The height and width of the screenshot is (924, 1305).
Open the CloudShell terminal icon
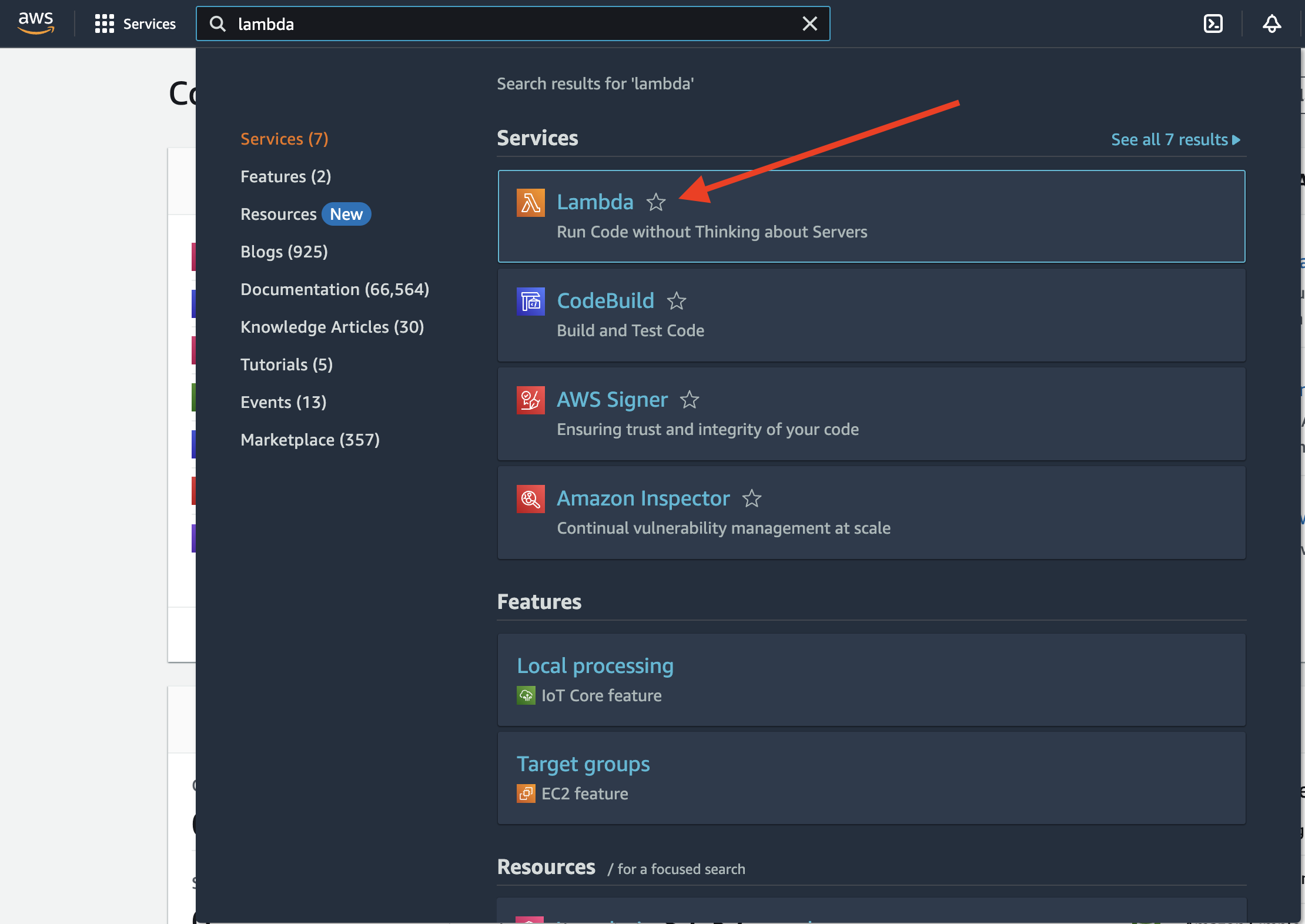(x=1213, y=24)
